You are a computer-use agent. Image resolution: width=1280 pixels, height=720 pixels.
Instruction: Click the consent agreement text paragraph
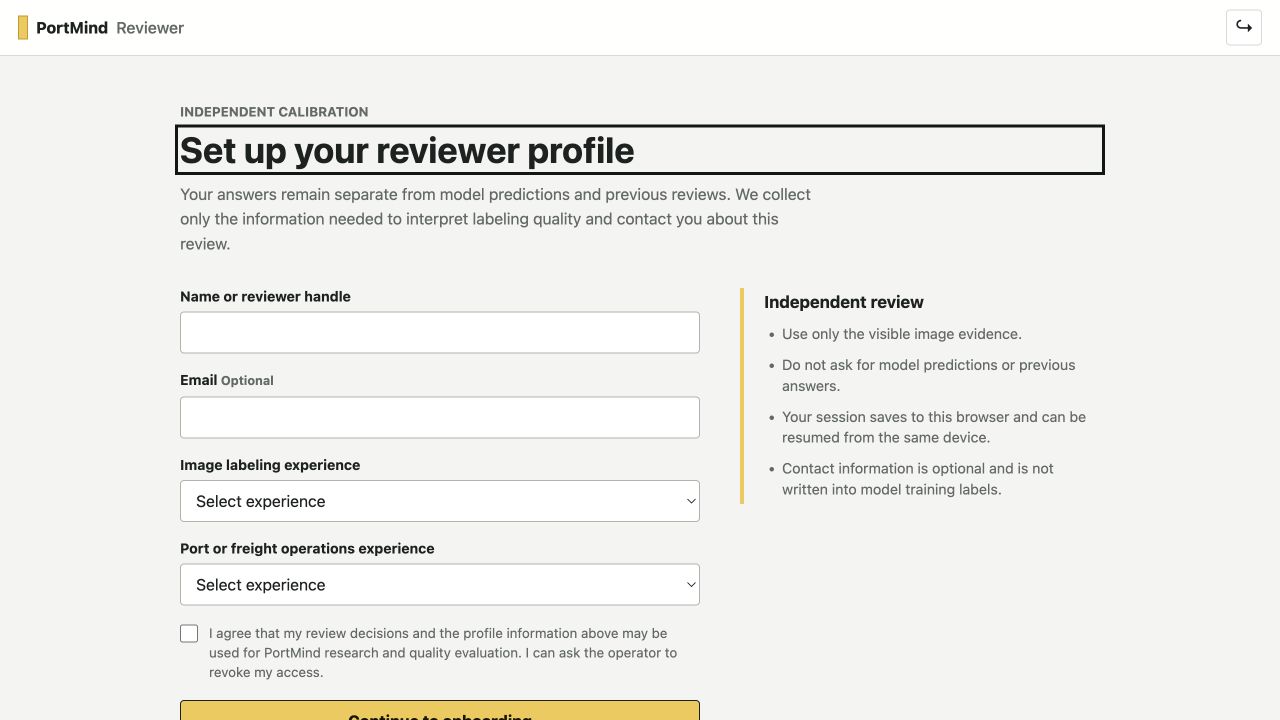coord(443,653)
